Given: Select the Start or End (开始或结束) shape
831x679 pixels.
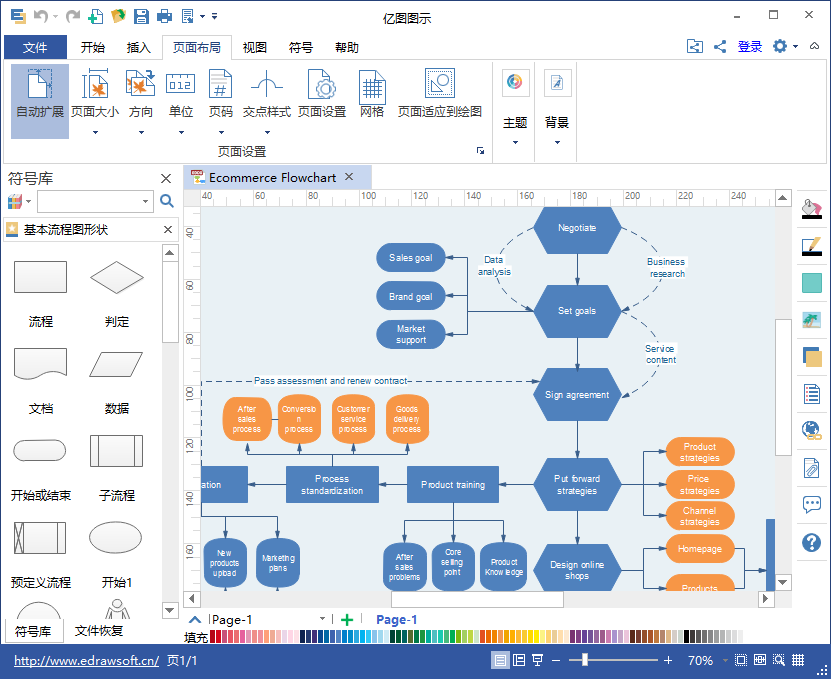Looking at the screenshot, I should click(x=40, y=451).
